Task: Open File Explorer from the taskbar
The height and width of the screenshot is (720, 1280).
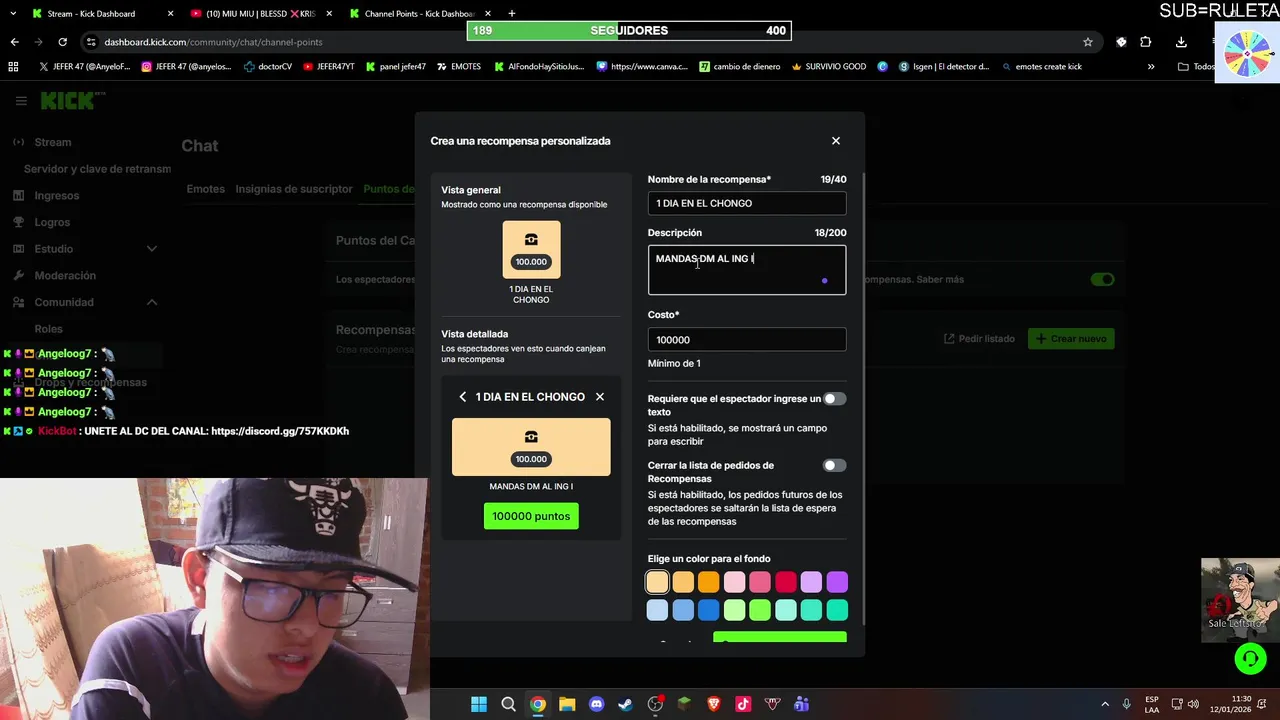Action: tap(567, 704)
